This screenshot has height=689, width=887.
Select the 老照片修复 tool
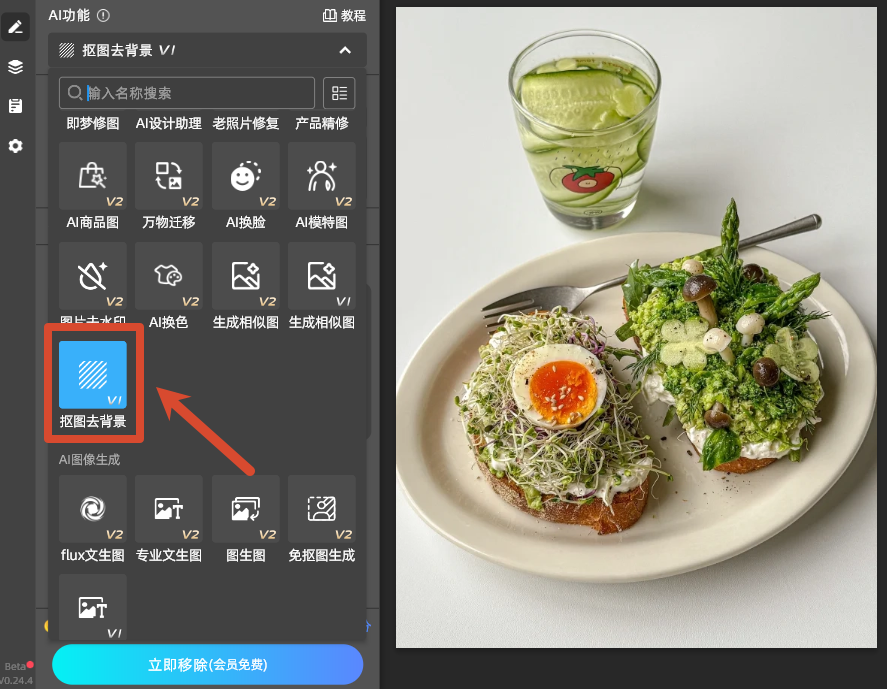tap(246, 123)
